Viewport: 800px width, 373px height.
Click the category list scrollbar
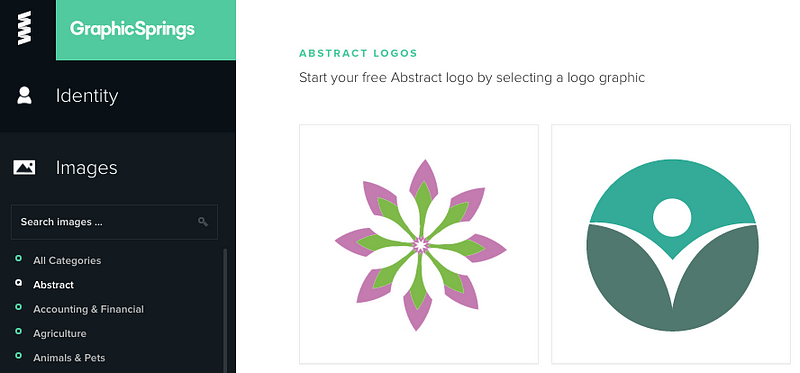(225, 311)
